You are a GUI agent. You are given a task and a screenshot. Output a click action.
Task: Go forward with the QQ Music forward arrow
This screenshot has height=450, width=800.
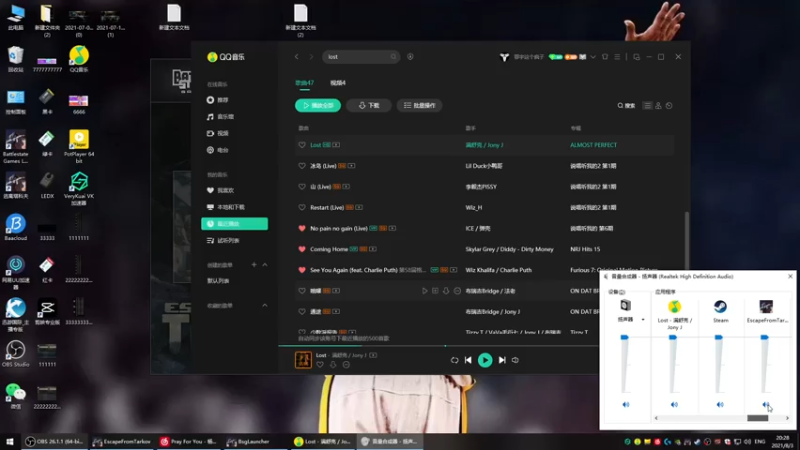click(311, 57)
